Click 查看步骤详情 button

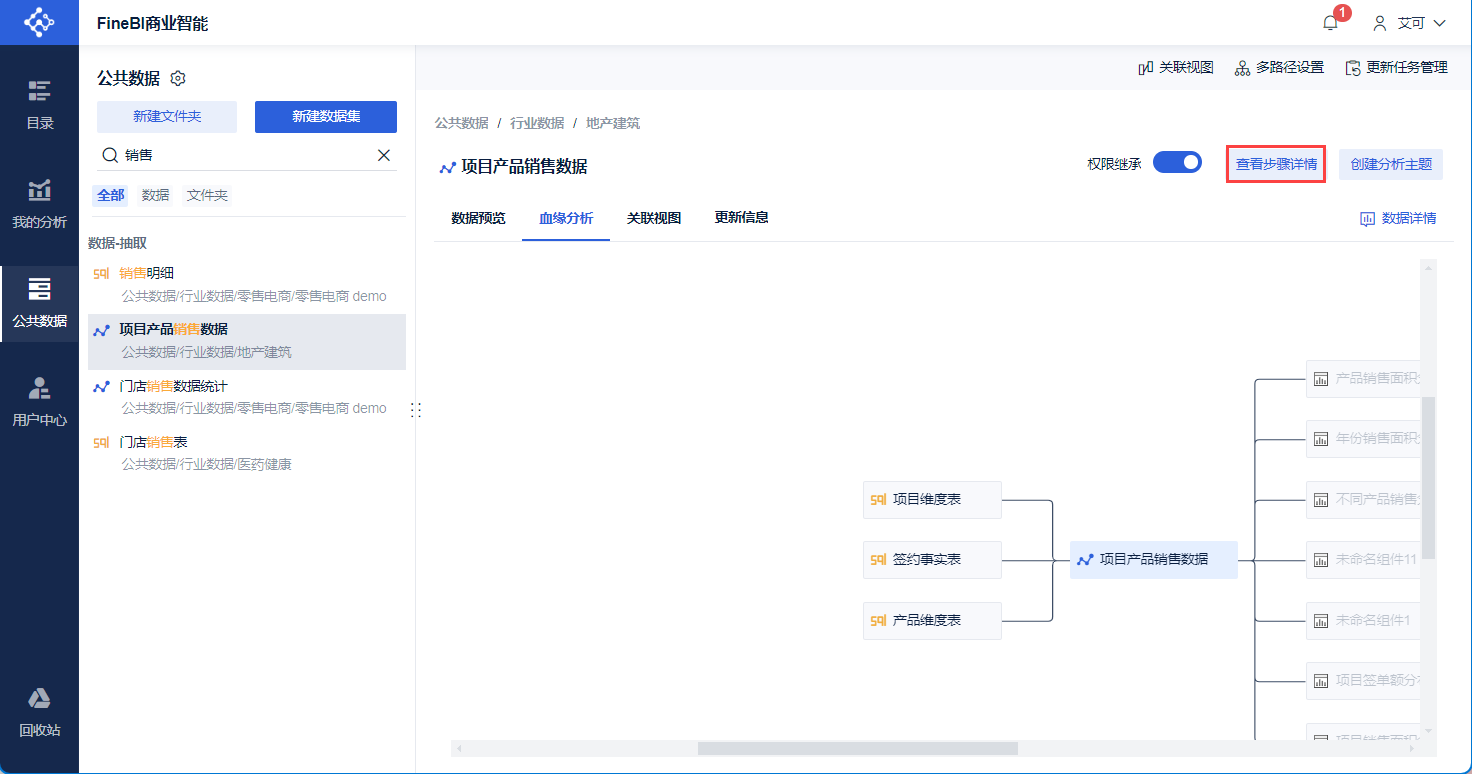(x=1276, y=164)
